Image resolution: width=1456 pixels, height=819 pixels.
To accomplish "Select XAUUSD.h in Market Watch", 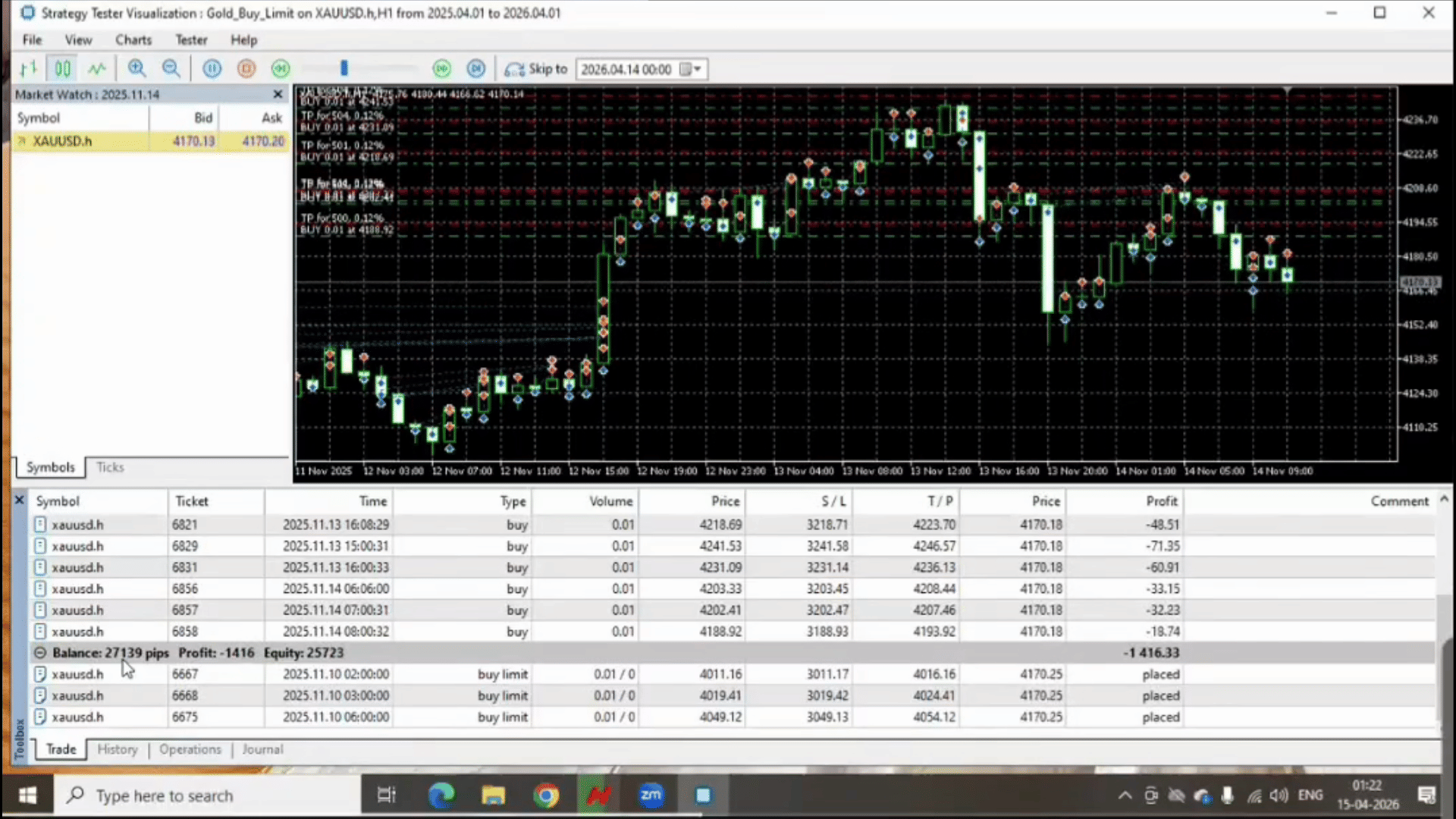I will [150, 141].
